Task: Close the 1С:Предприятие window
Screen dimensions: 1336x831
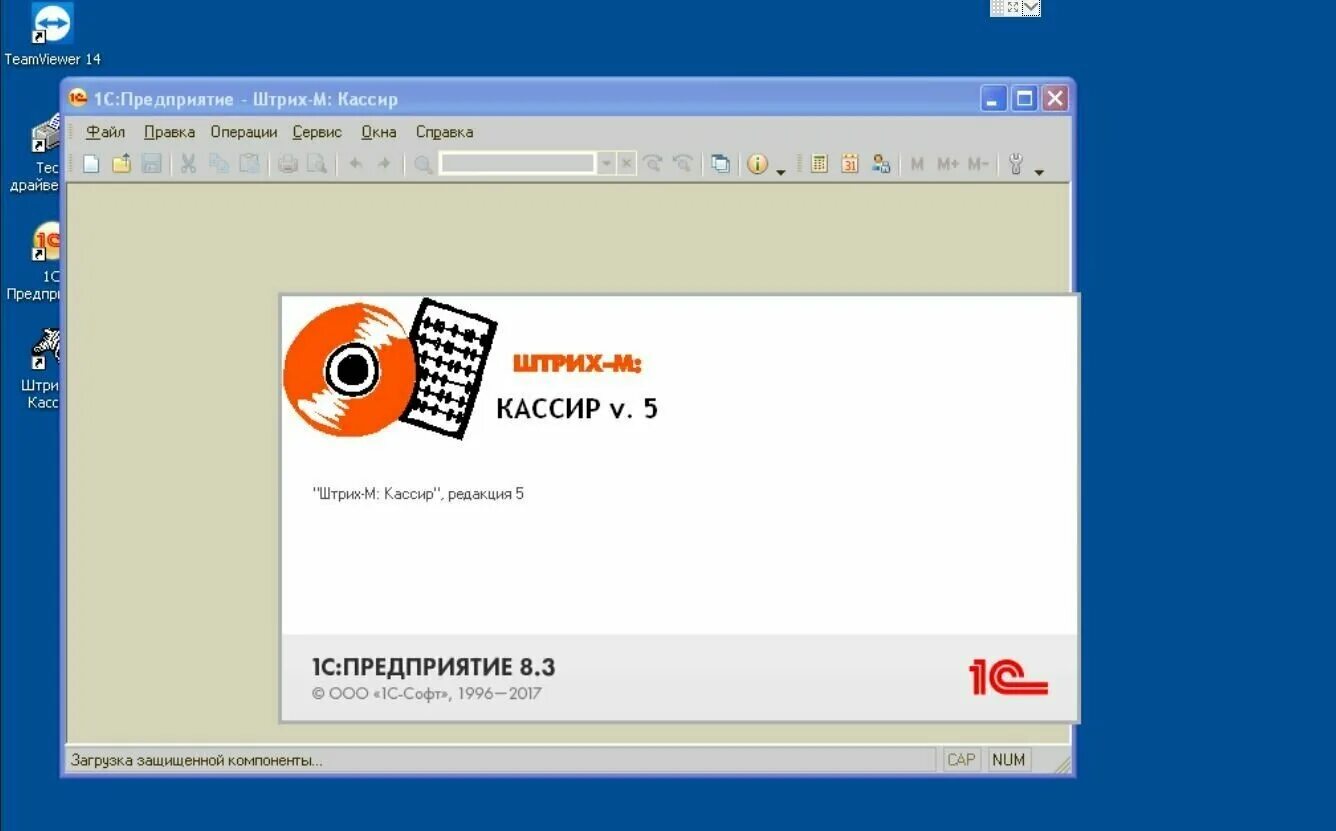Action: point(1055,98)
